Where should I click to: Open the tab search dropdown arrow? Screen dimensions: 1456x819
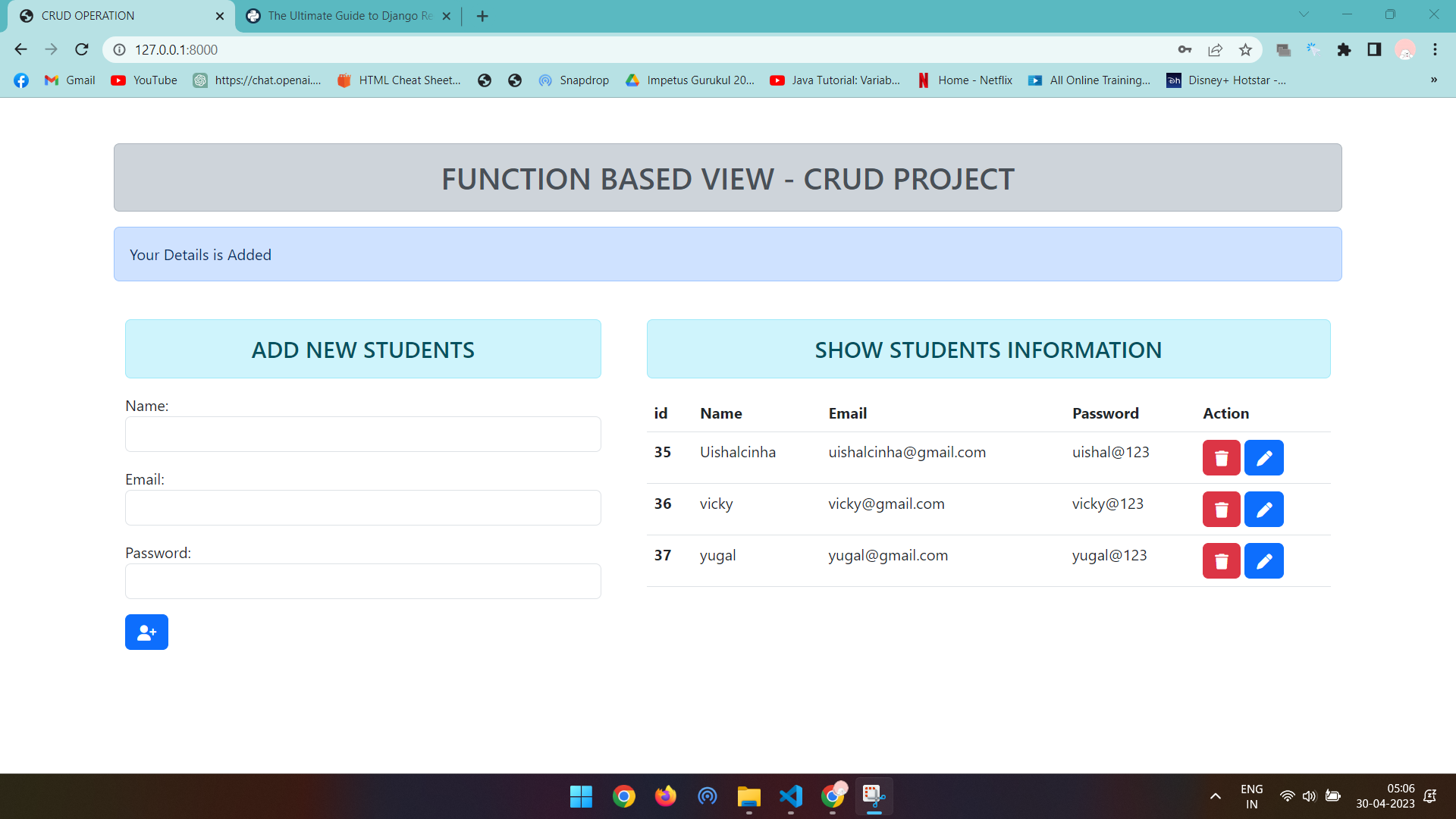tap(1304, 14)
